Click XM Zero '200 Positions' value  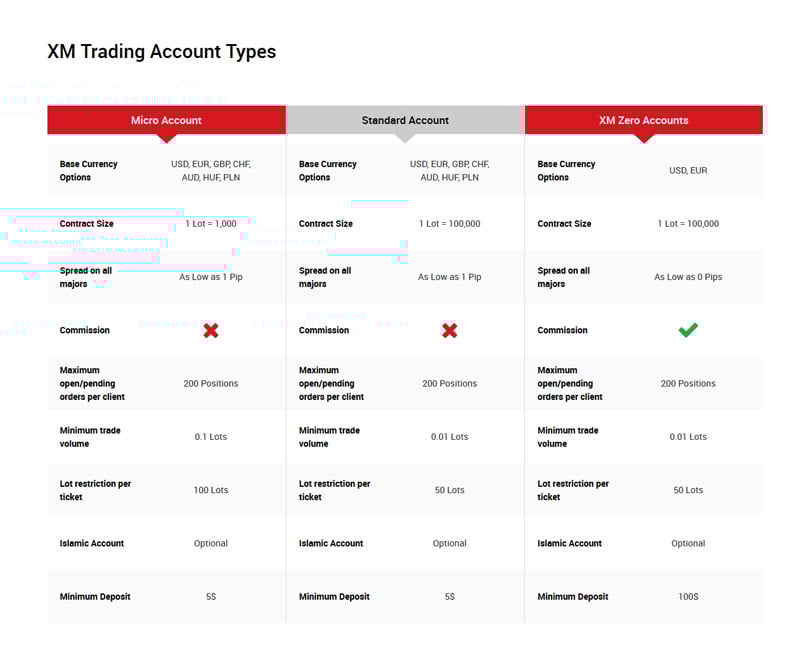pos(688,383)
